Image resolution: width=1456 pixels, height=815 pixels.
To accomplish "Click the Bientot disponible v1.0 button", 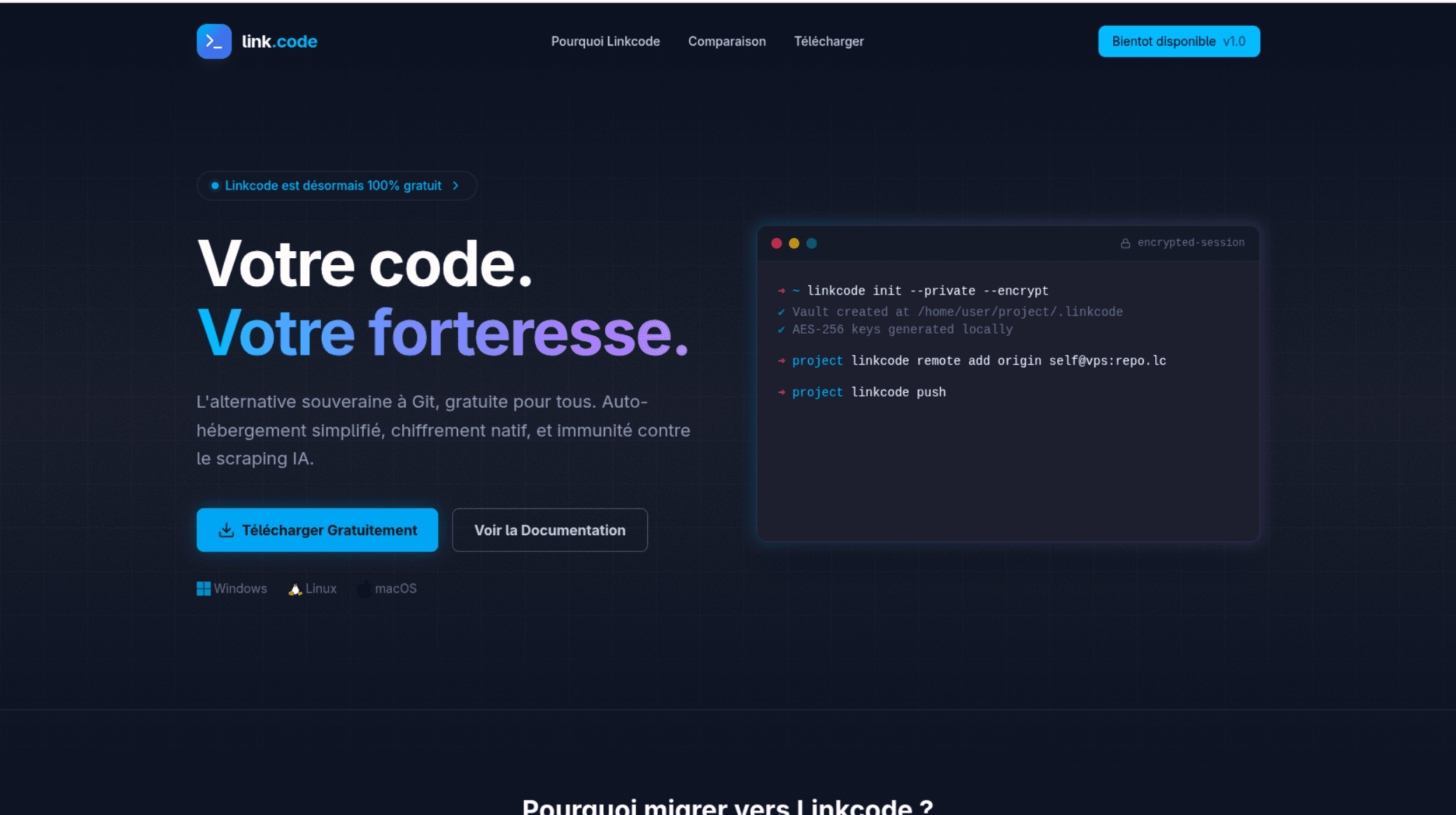I will [1179, 41].
